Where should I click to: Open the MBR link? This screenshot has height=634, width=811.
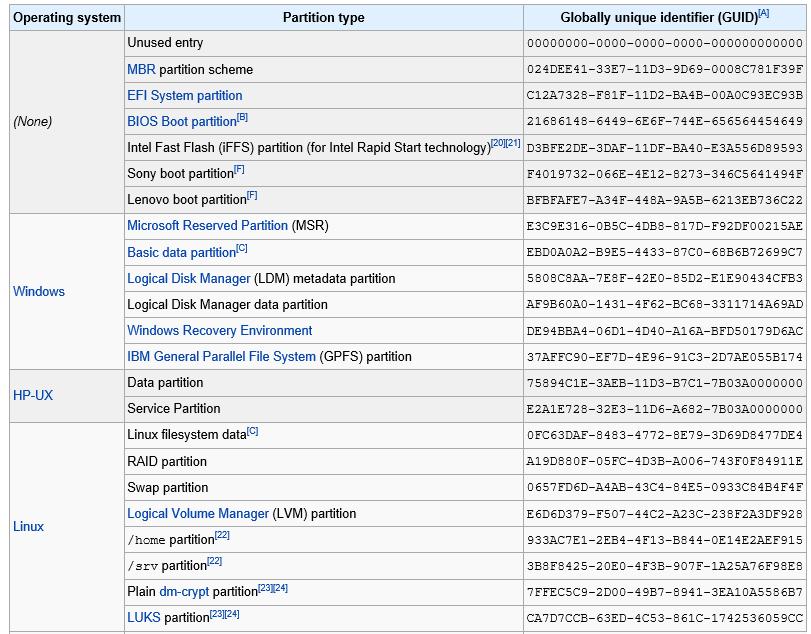tap(141, 69)
